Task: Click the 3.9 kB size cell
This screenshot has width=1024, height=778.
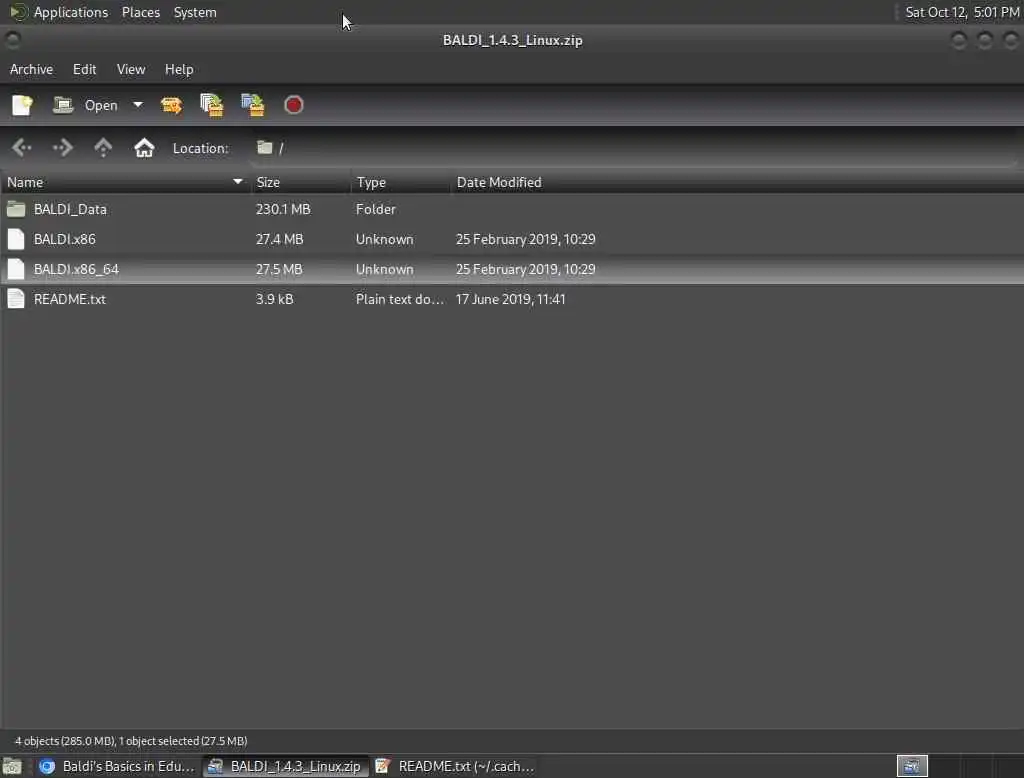Action: [274, 299]
